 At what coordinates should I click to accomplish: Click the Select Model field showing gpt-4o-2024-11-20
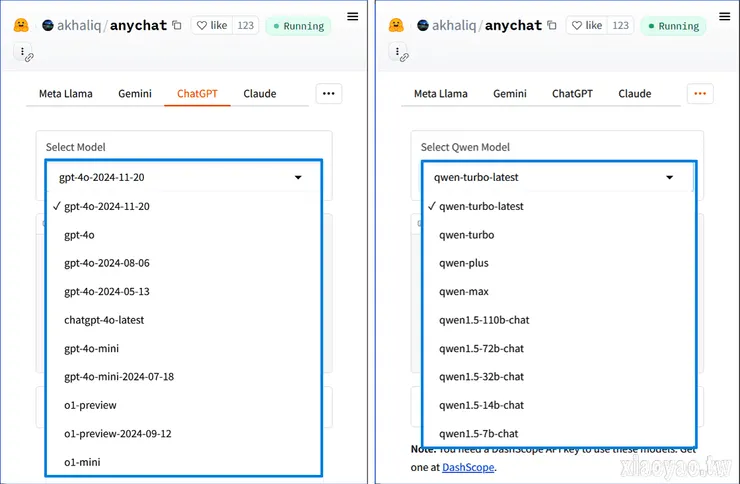tap(184, 177)
